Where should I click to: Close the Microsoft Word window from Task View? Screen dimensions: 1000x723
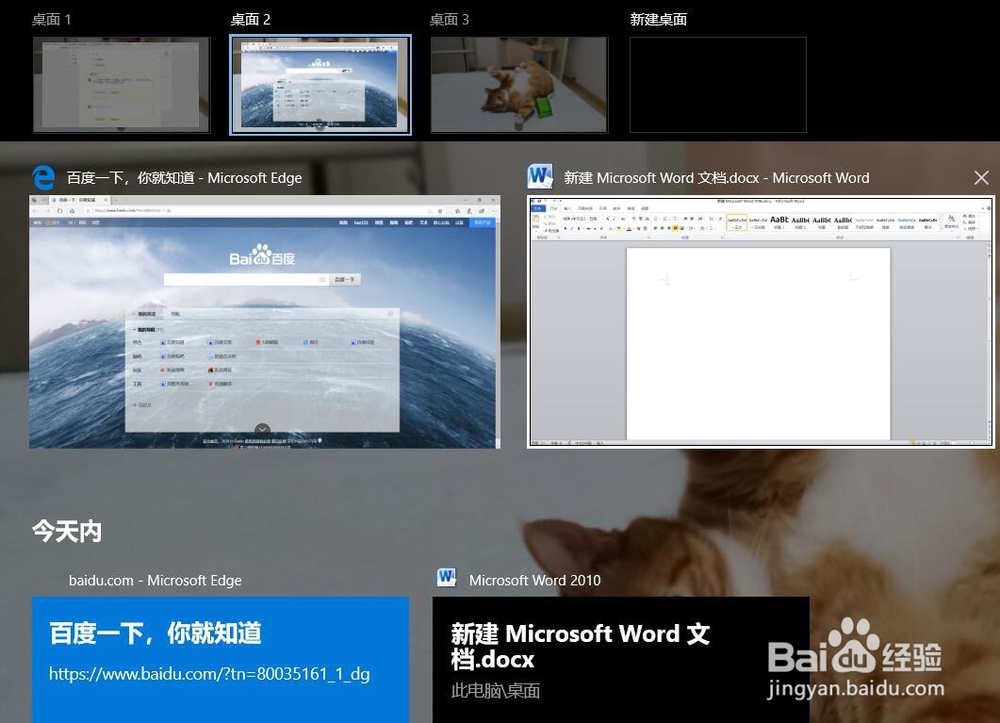pyautogui.click(x=982, y=178)
